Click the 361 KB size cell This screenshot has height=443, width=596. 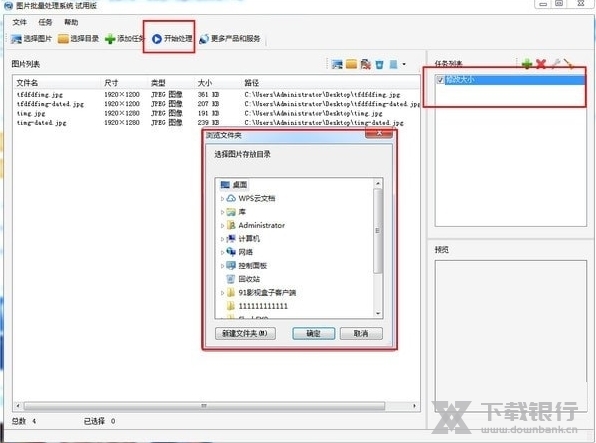(208, 94)
